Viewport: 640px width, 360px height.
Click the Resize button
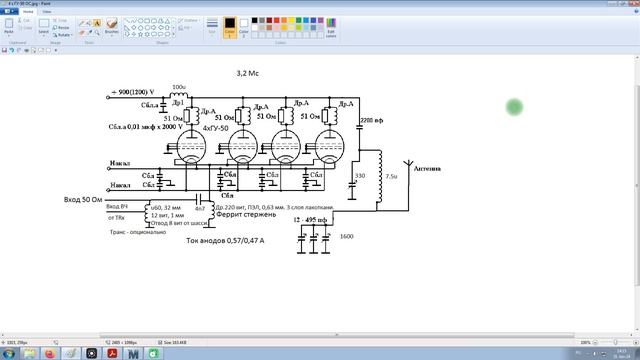coord(61,28)
